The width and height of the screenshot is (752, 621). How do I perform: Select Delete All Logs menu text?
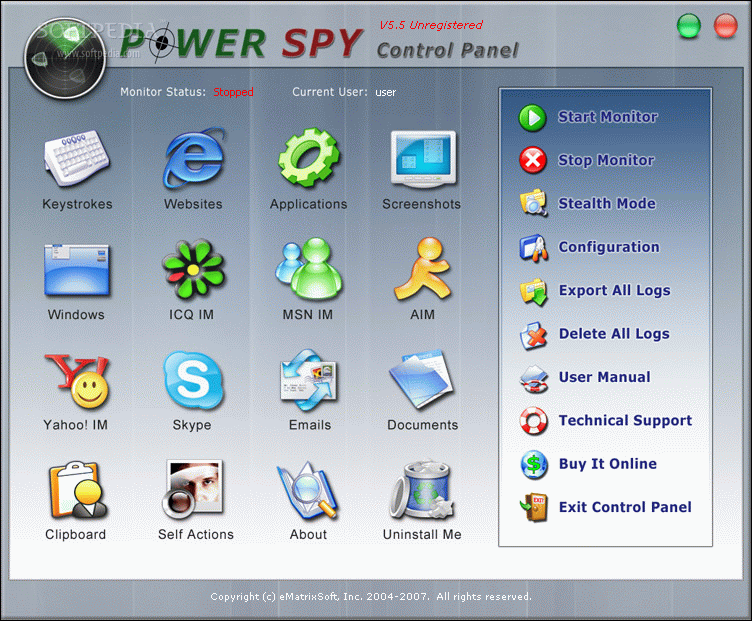[x=614, y=334]
